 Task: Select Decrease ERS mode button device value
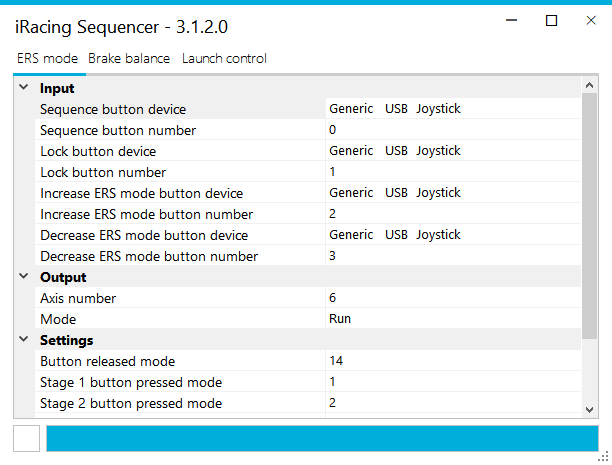pyautogui.click(x=453, y=235)
